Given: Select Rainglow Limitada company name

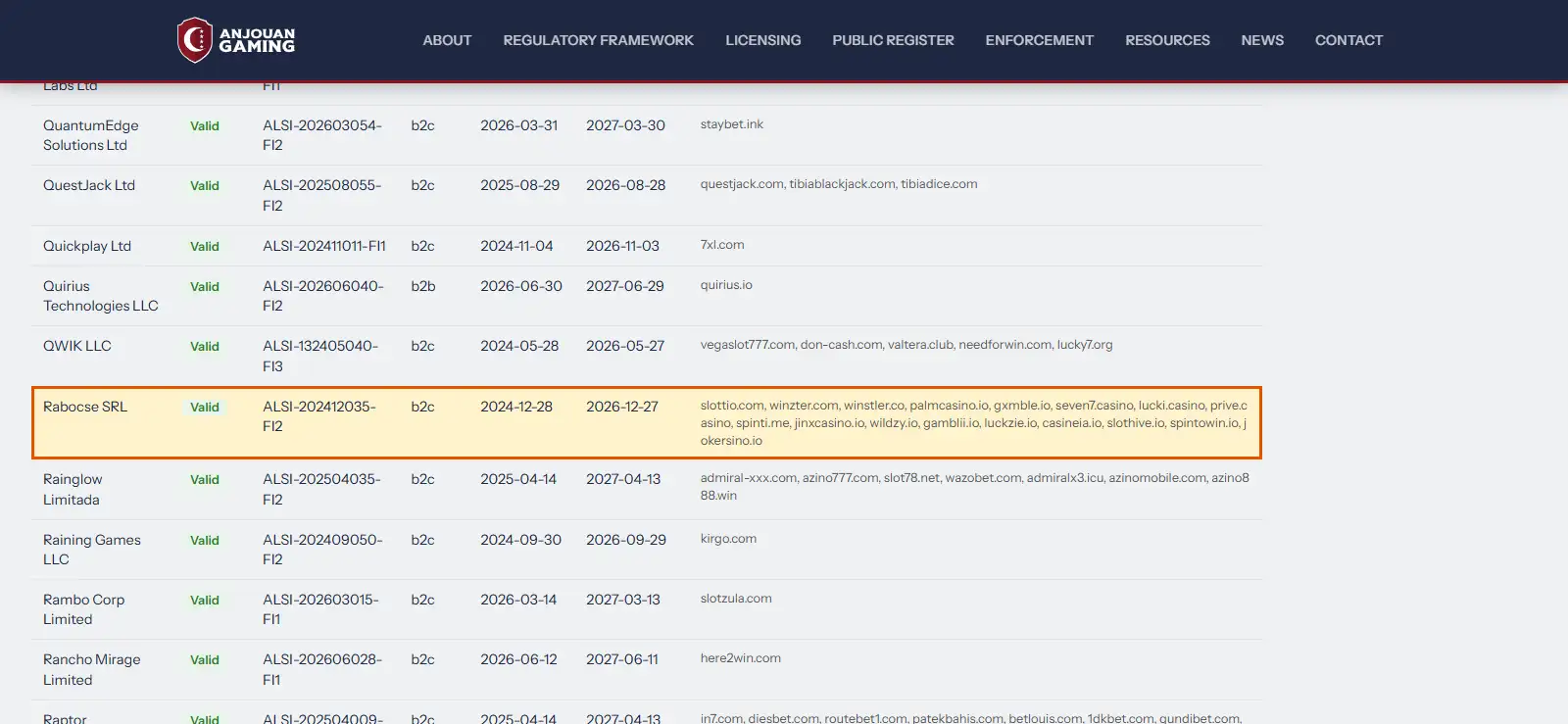Looking at the screenshot, I should click(x=73, y=489).
